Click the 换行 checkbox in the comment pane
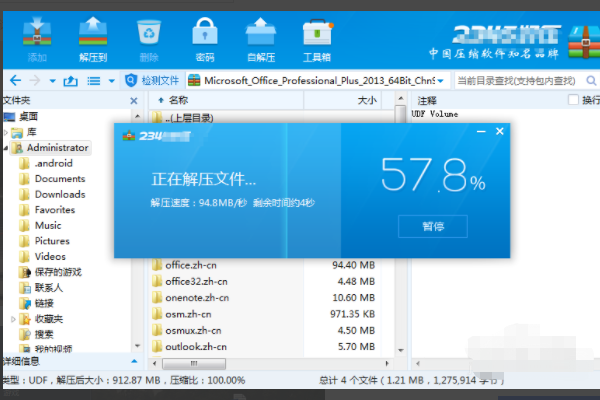The height and width of the screenshot is (400, 600). (573, 100)
